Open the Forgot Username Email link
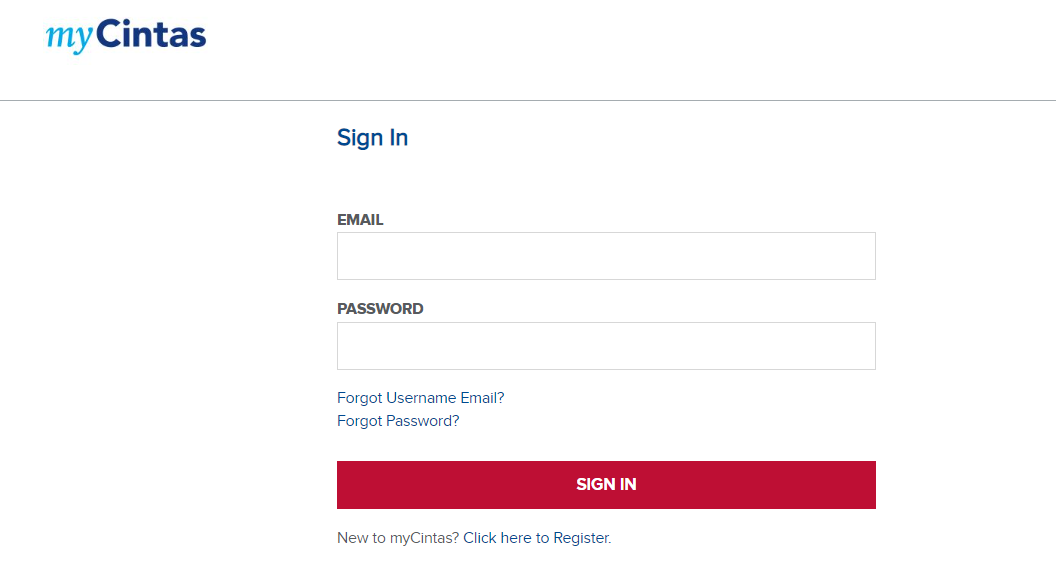 pos(420,398)
